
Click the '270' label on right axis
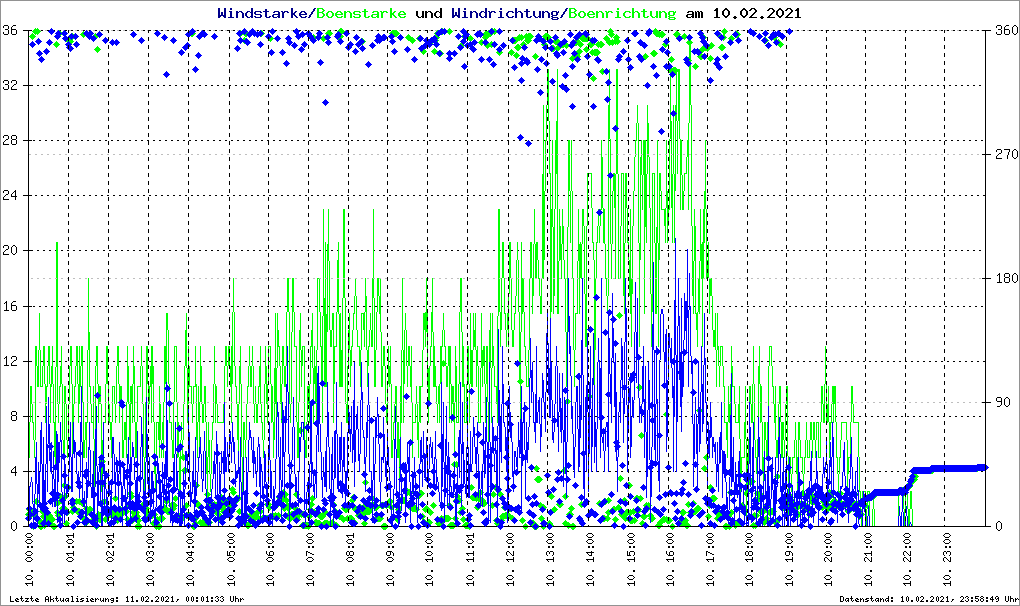[1005, 154]
